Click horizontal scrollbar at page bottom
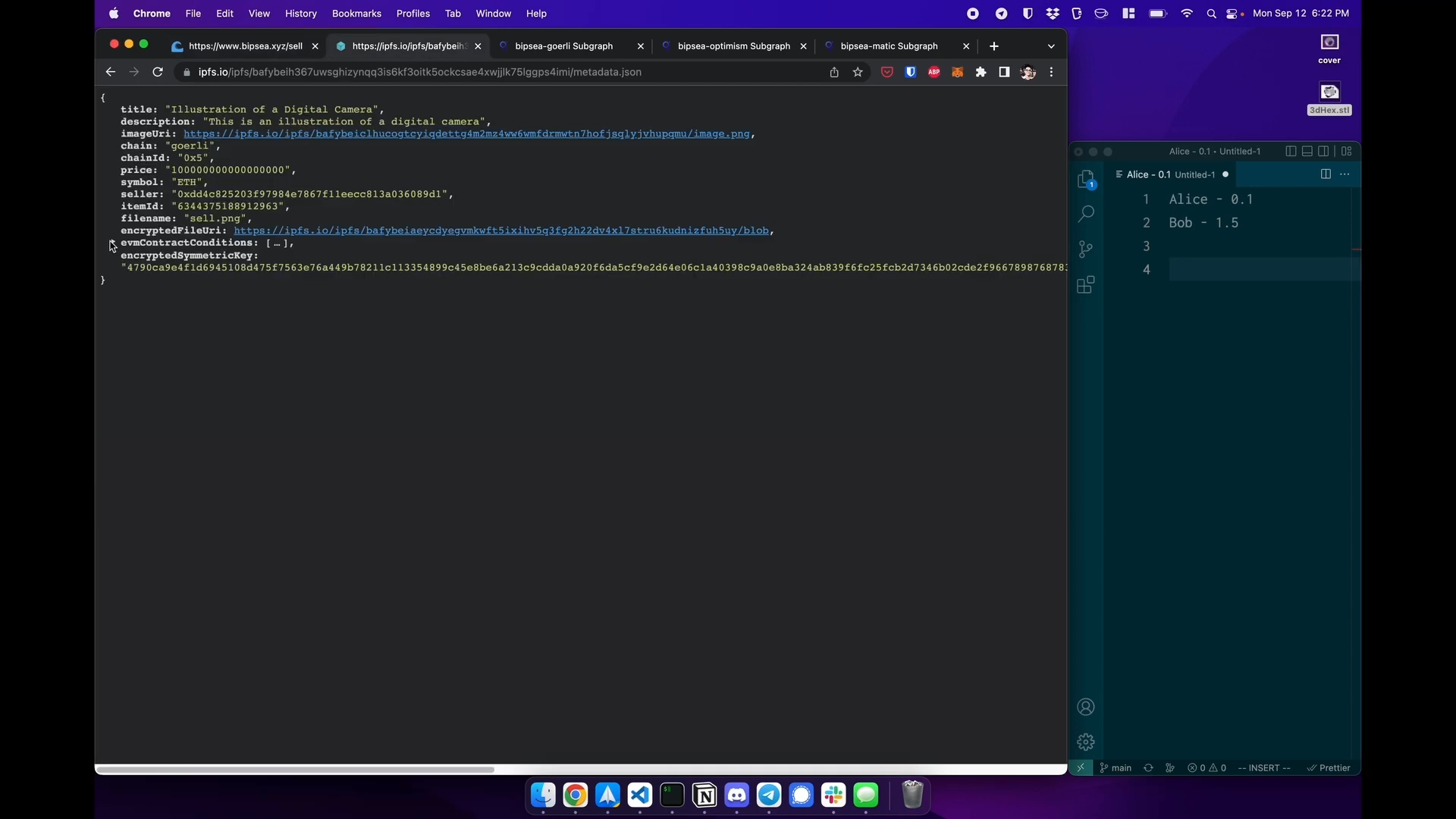The height and width of the screenshot is (819, 1456). (295, 770)
